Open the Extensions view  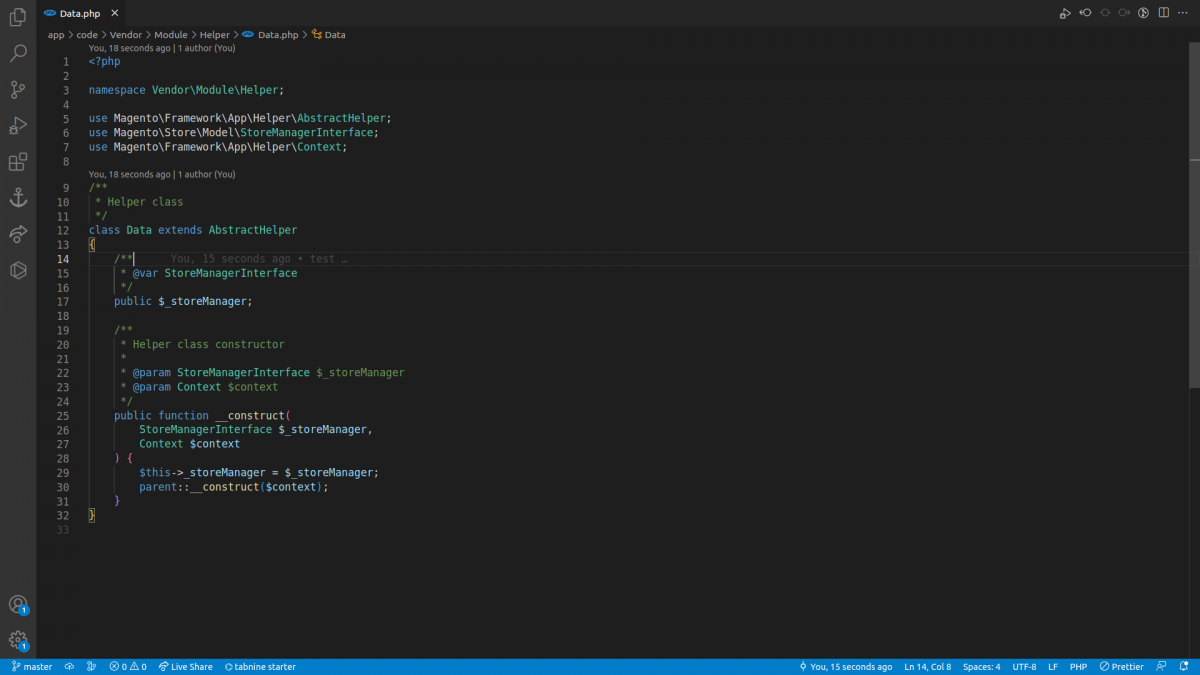coord(17,161)
